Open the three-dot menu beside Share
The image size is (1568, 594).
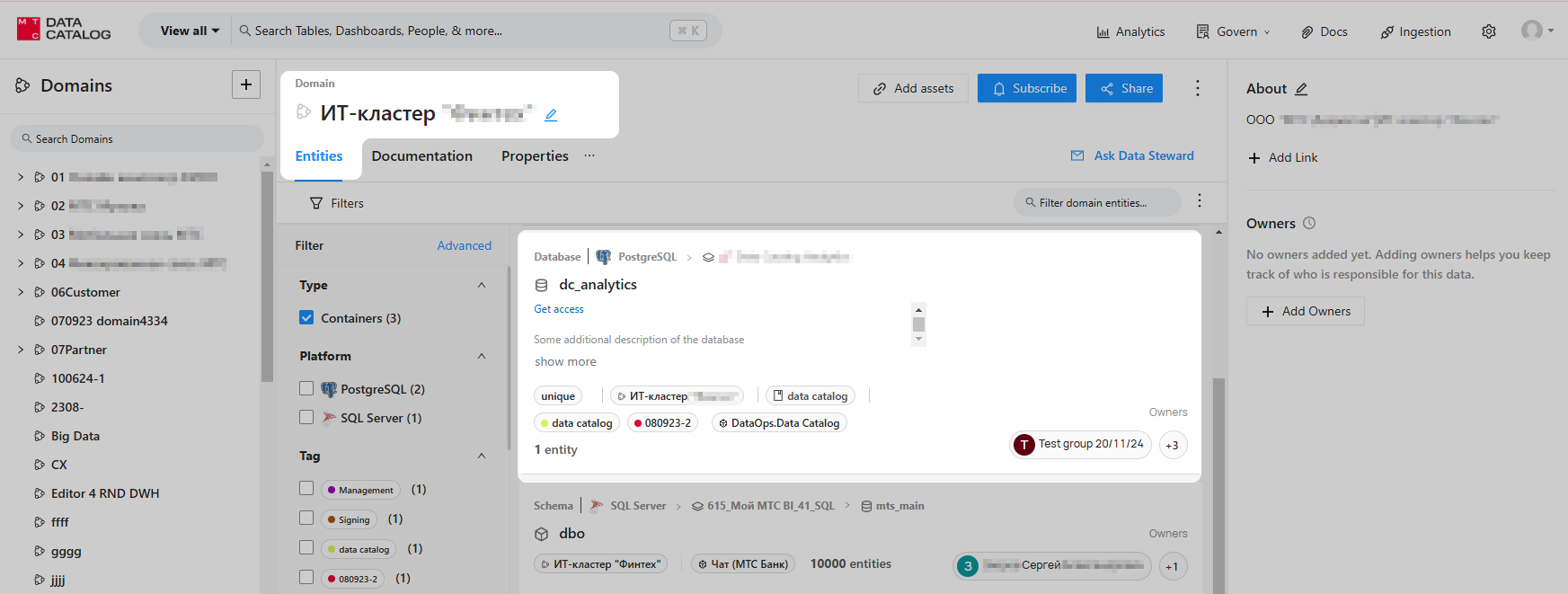coord(1197,88)
